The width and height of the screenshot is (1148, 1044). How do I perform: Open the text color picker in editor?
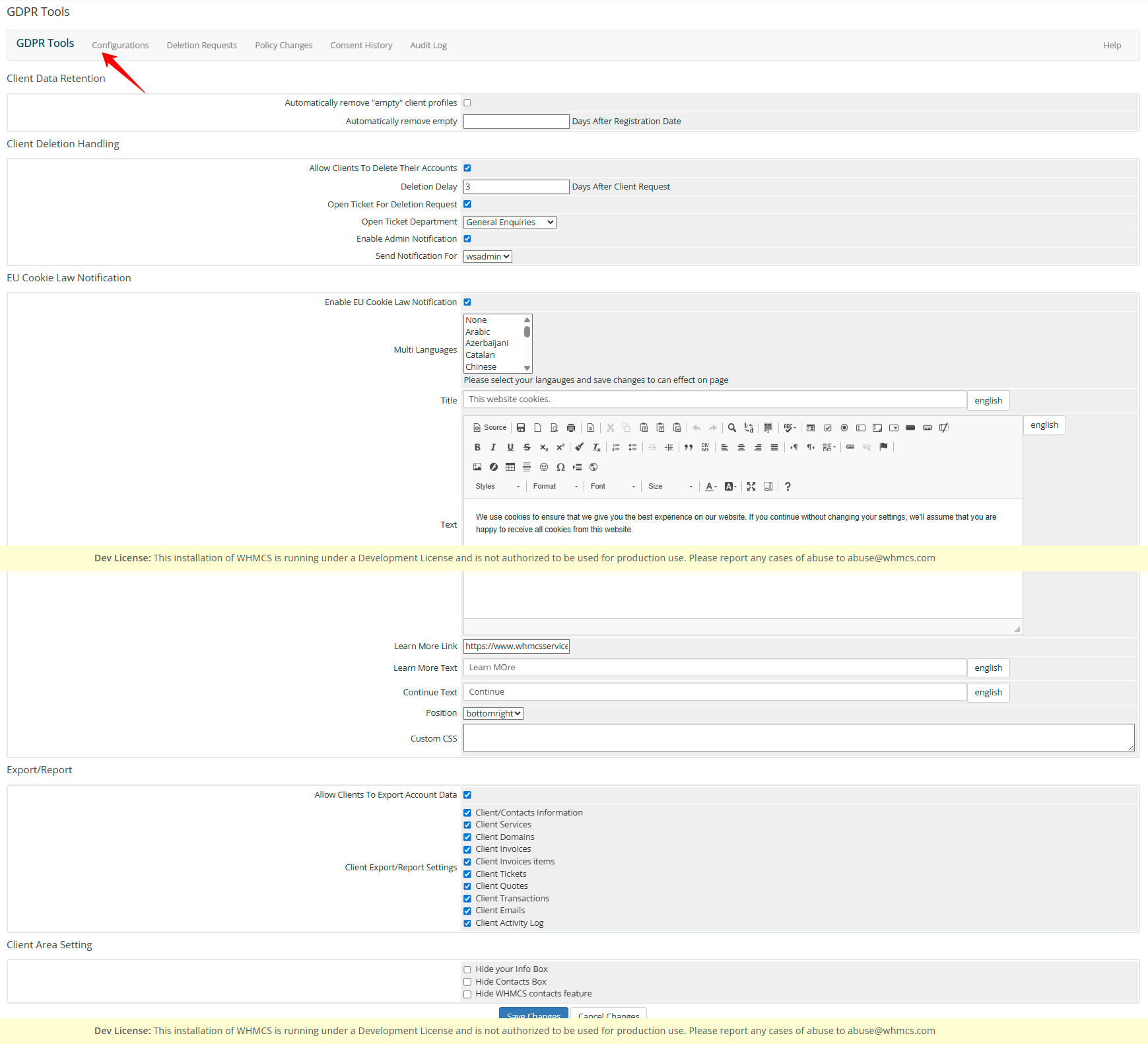(x=710, y=487)
